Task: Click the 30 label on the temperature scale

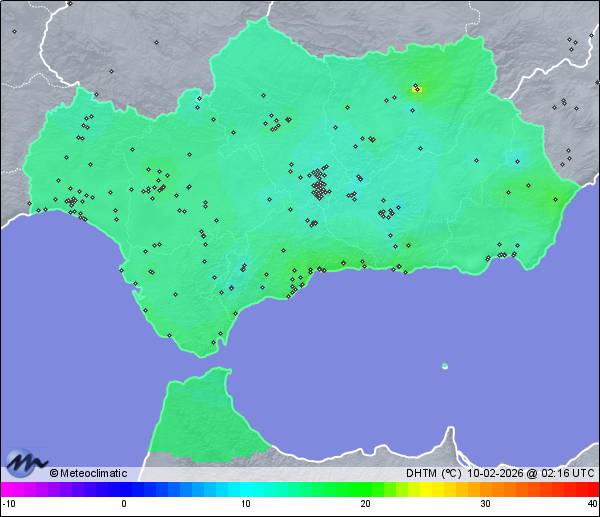Action: point(484,504)
